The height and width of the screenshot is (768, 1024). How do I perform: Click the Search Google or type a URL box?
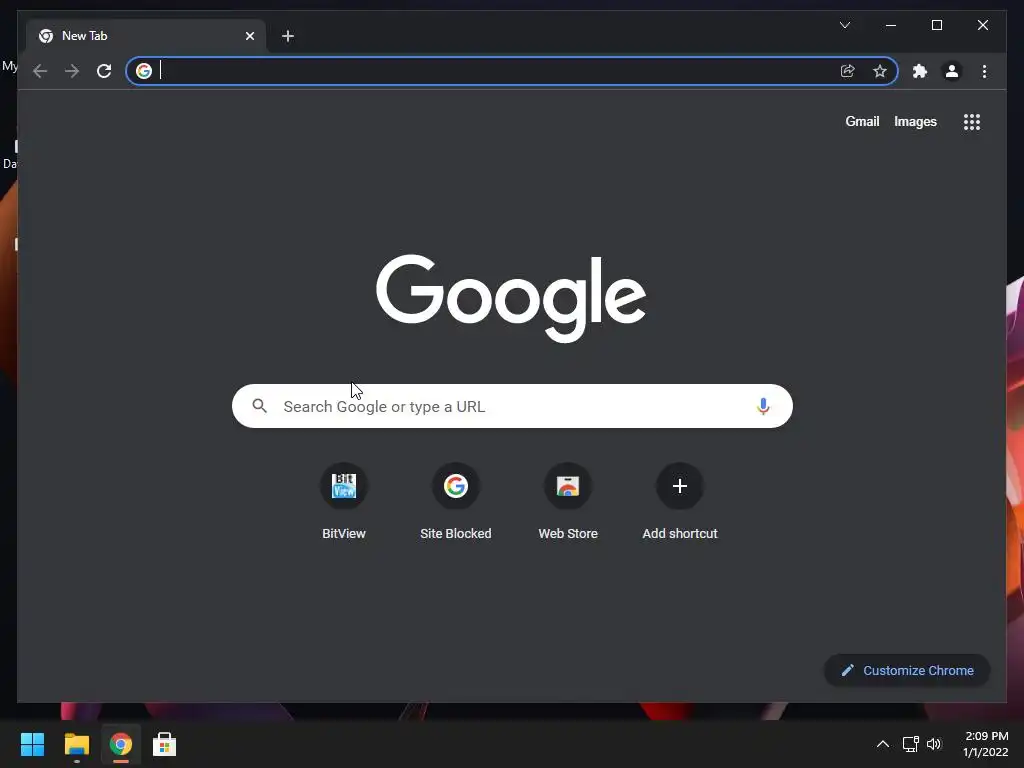pos(512,406)
